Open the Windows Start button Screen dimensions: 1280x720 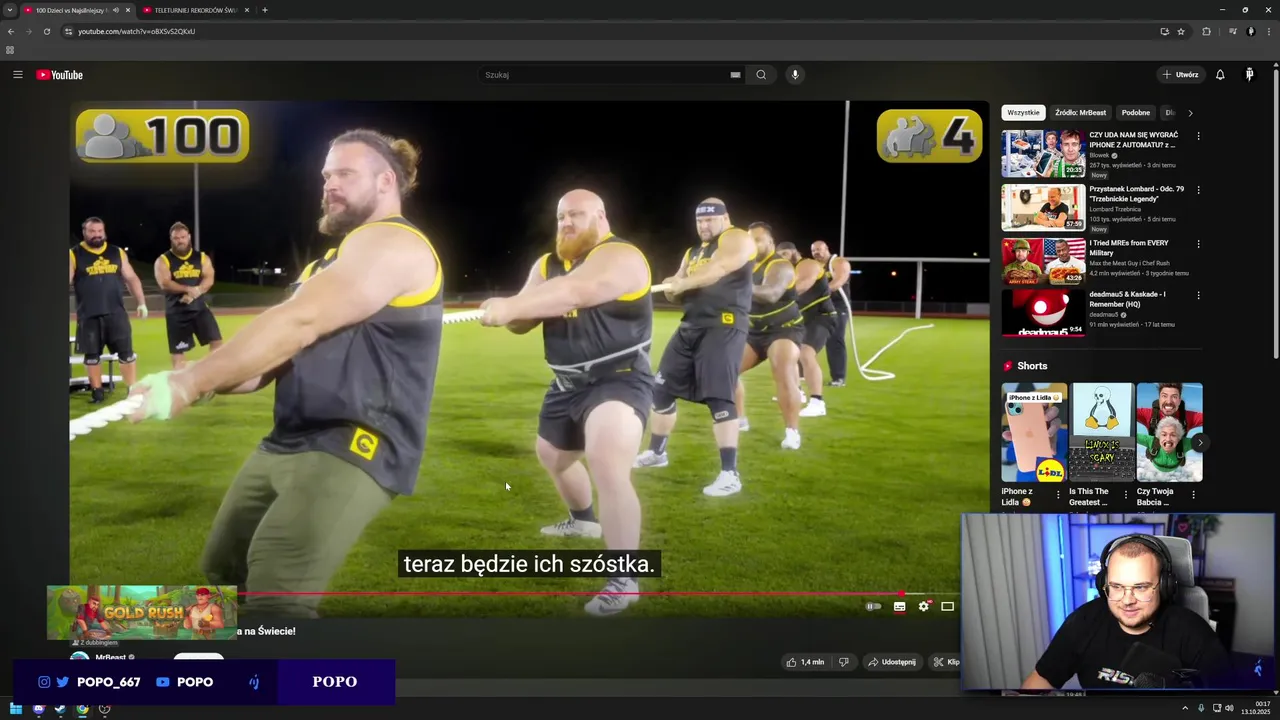[15, 709]
